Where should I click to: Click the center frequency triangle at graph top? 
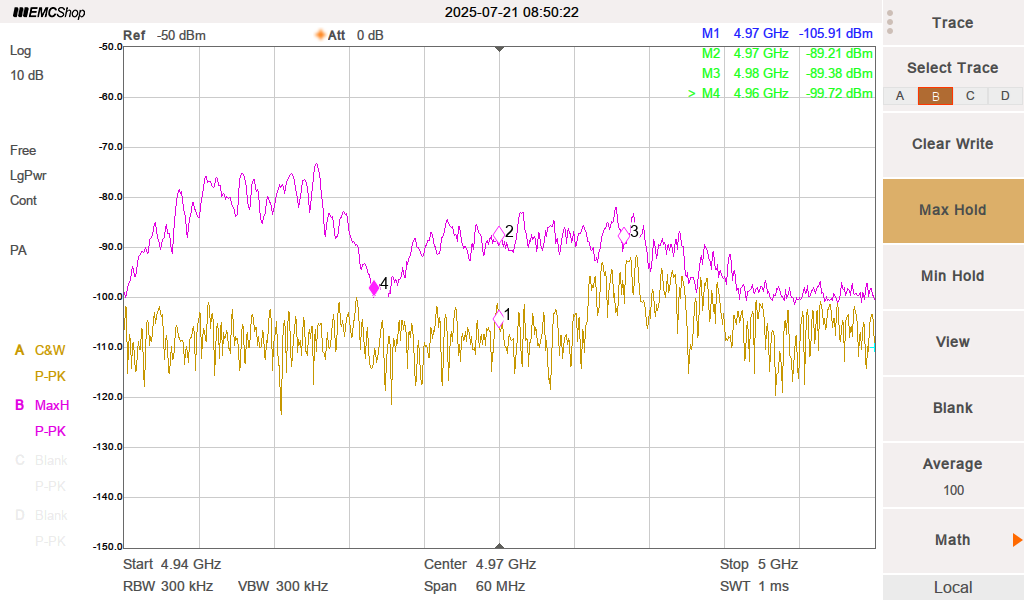[x=499, y=50]
